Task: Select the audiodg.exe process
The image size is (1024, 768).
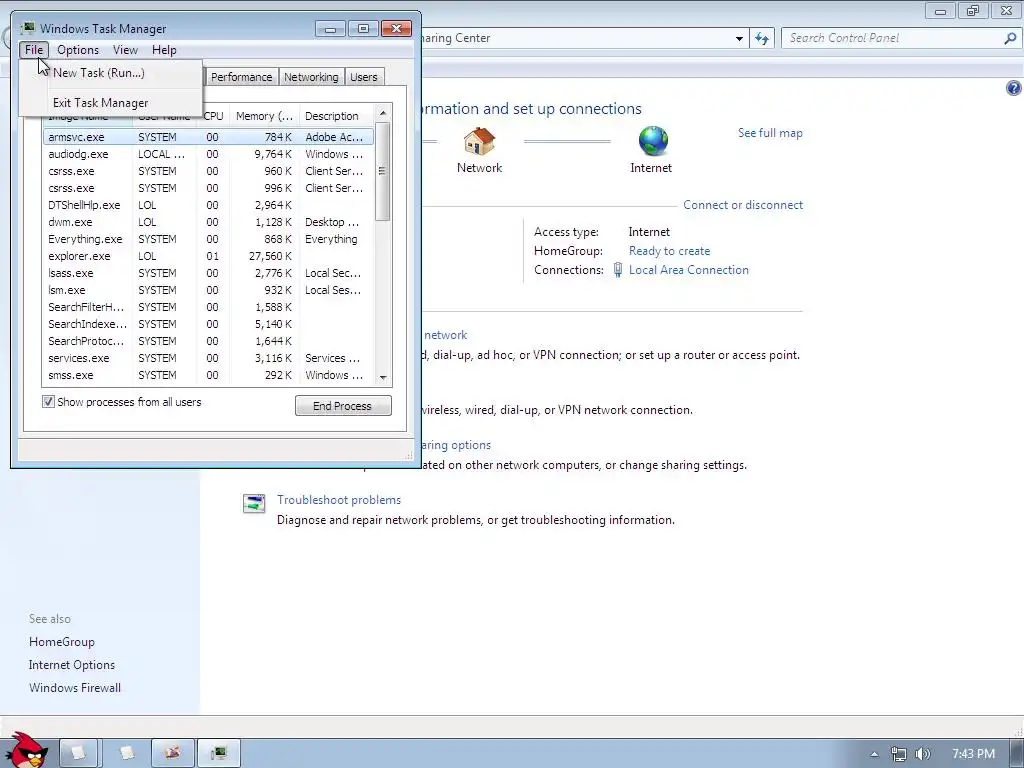Action: click(x=209, y=154)
